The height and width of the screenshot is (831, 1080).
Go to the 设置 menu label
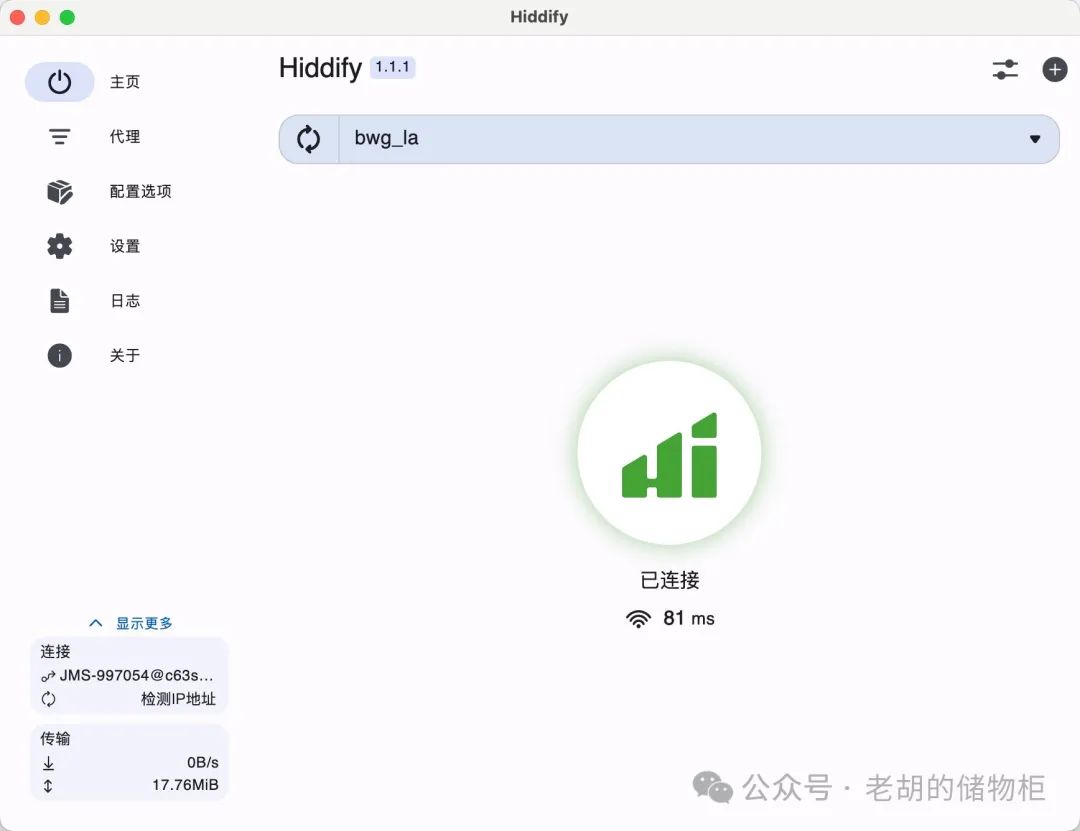pos(125,246)
